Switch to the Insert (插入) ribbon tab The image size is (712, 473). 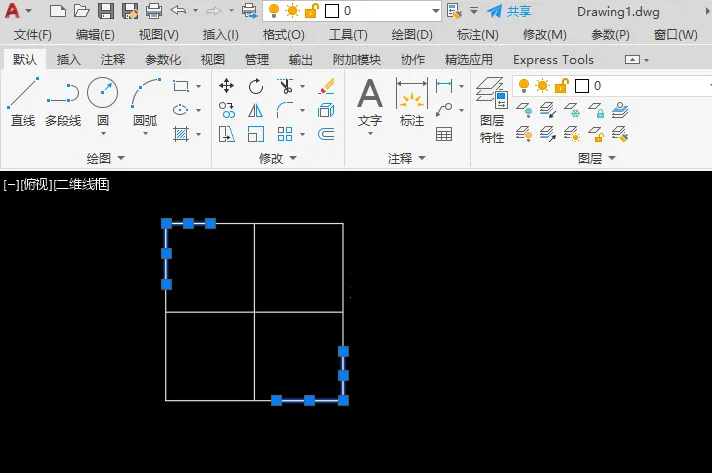point(68,59)
